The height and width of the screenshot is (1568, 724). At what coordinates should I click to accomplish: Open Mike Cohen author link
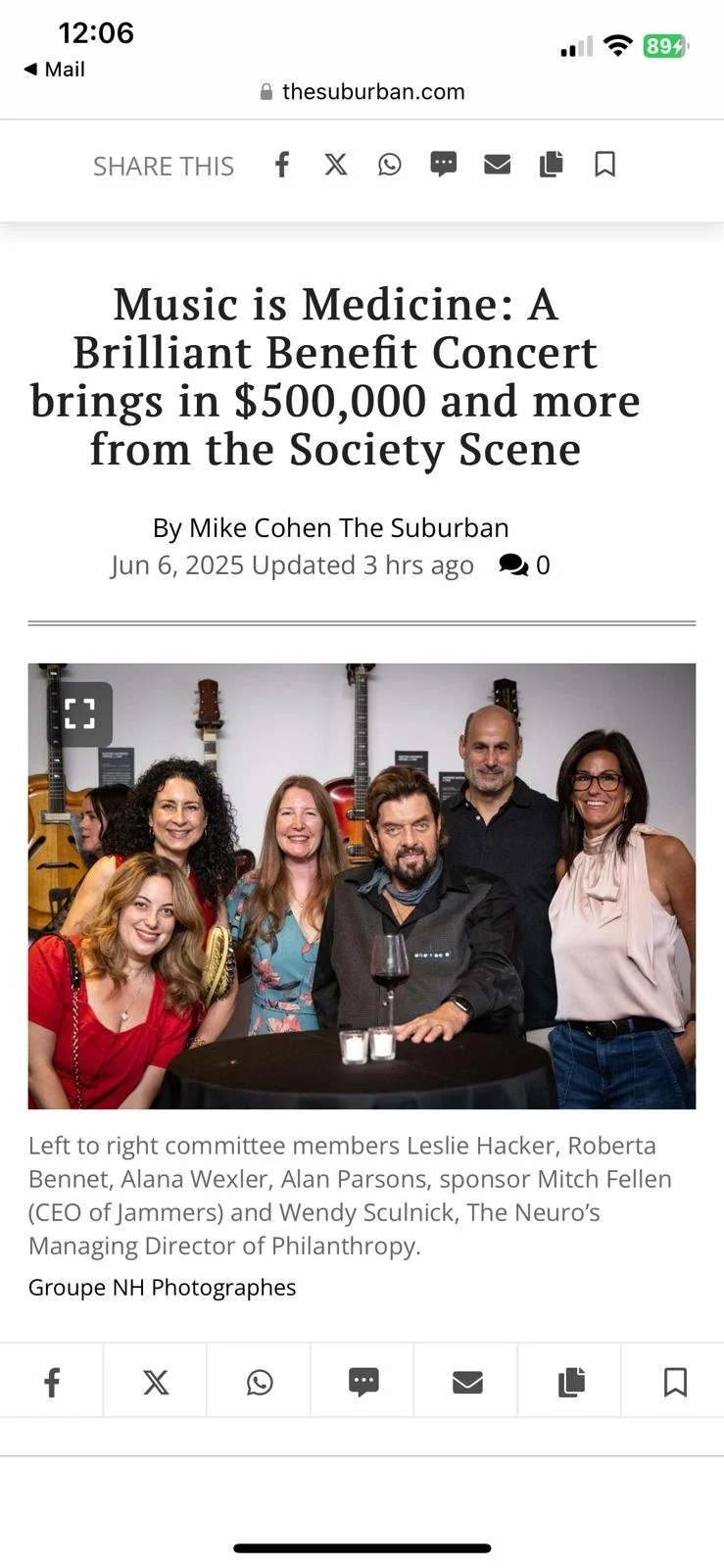[261, 527]
